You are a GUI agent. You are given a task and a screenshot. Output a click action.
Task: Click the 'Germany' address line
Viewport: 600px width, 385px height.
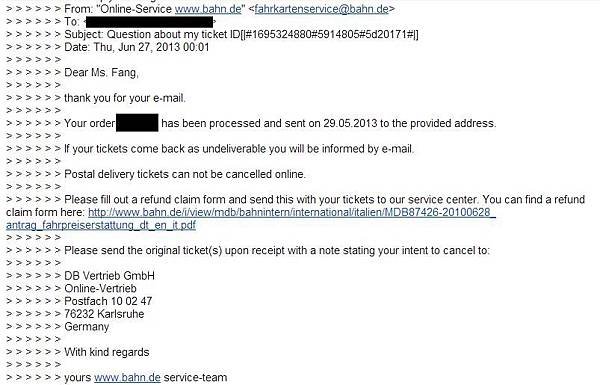[x=86, y=327]
